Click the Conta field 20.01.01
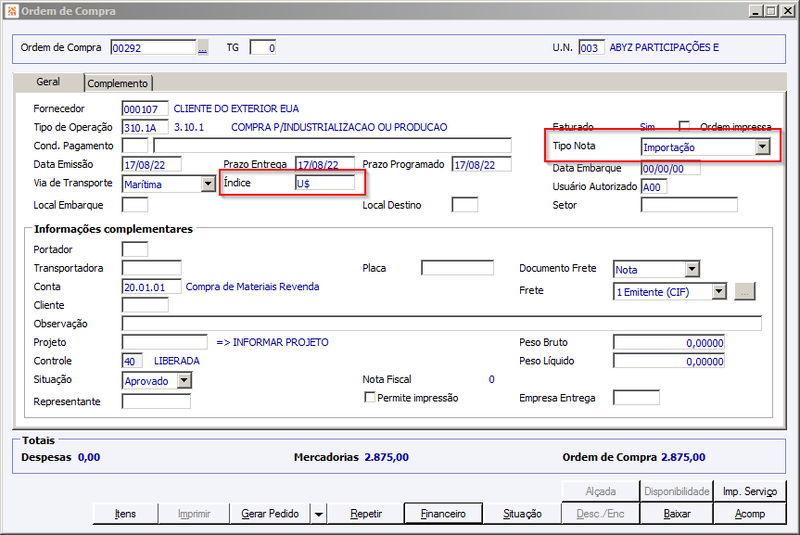800x535 pixels. click(152, 287)
